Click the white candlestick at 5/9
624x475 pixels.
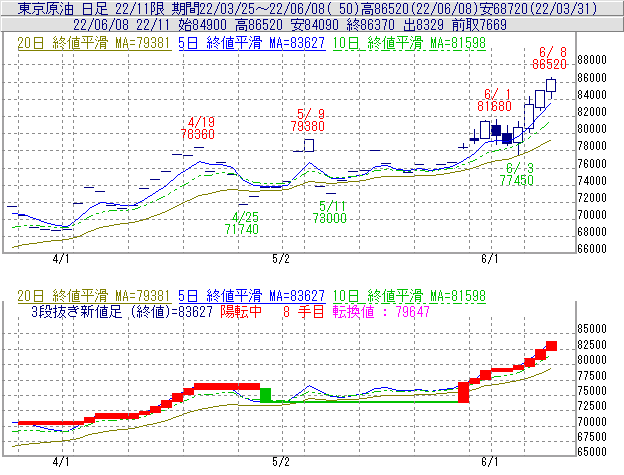click(x=309, y=145)
